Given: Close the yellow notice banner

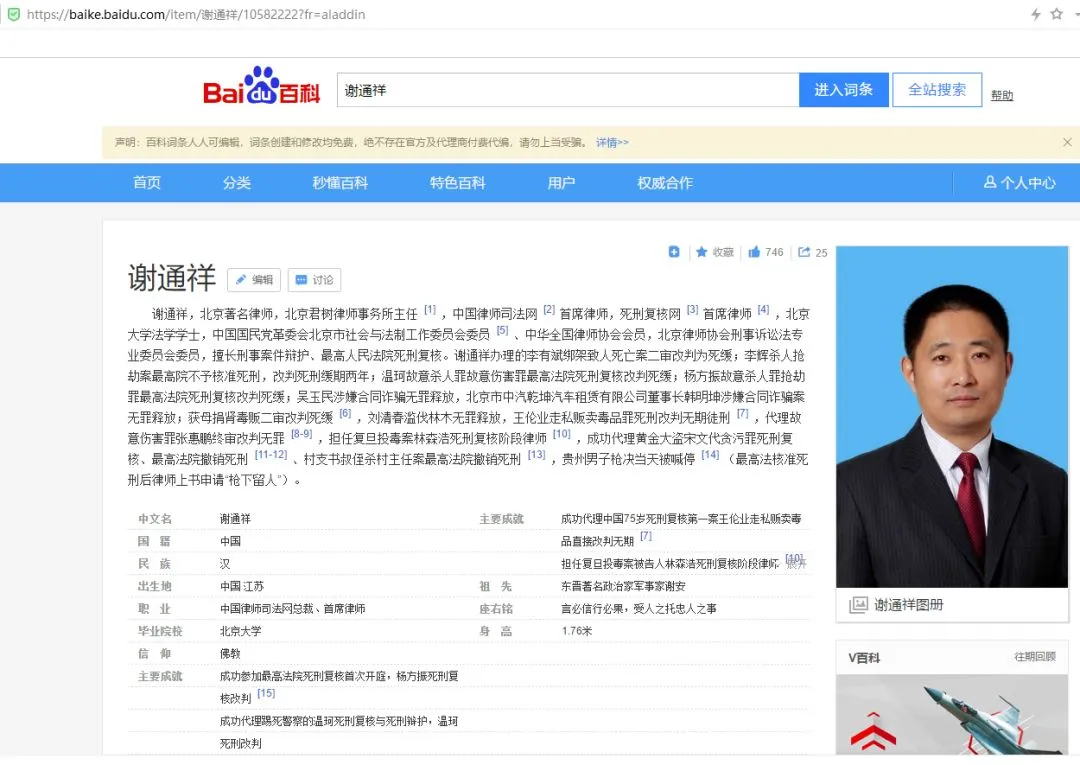Looking at the screenshot, I should (x=1067, y=143).
